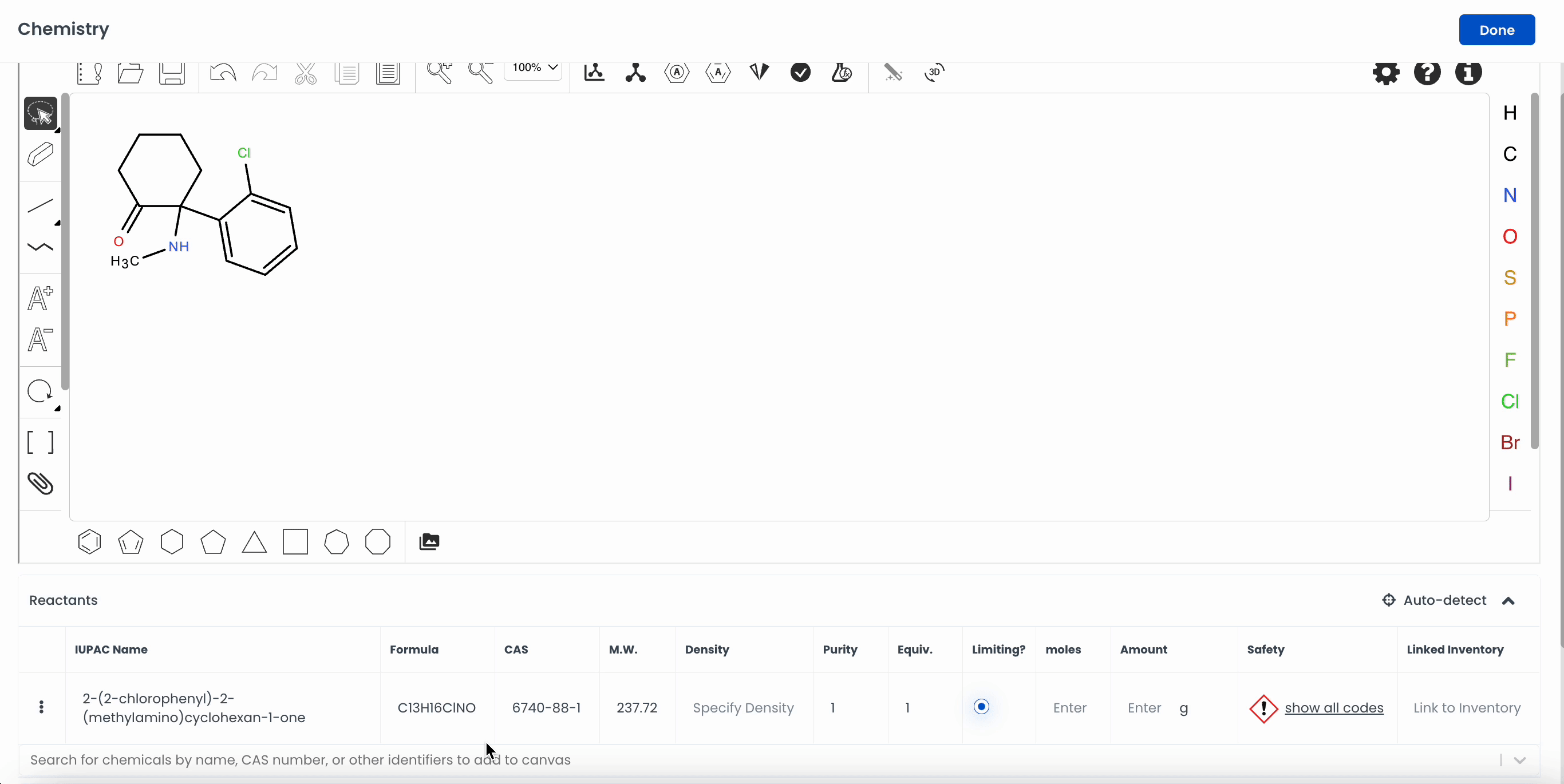Select the single bond tool

coord(40,205)
